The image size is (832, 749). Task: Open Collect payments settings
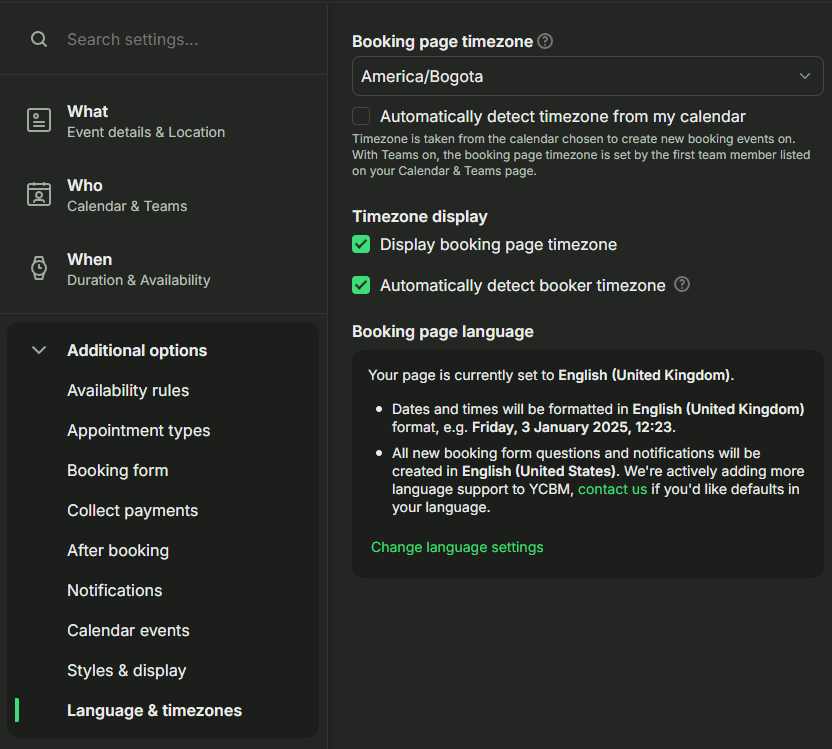point(133,511)
